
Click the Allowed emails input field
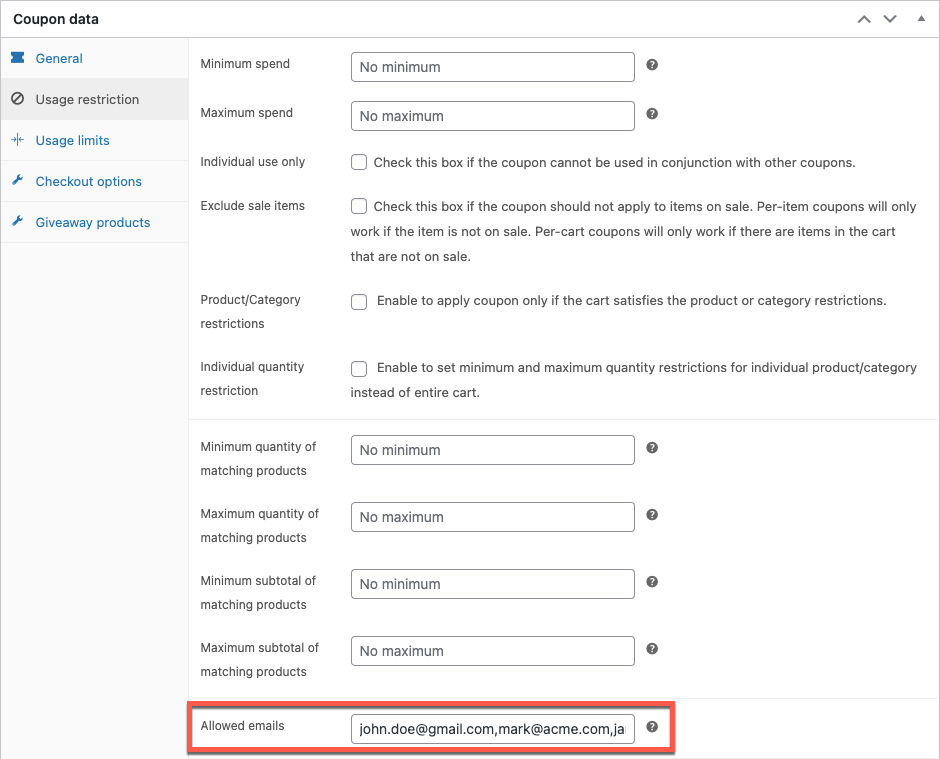coord(493,729)
